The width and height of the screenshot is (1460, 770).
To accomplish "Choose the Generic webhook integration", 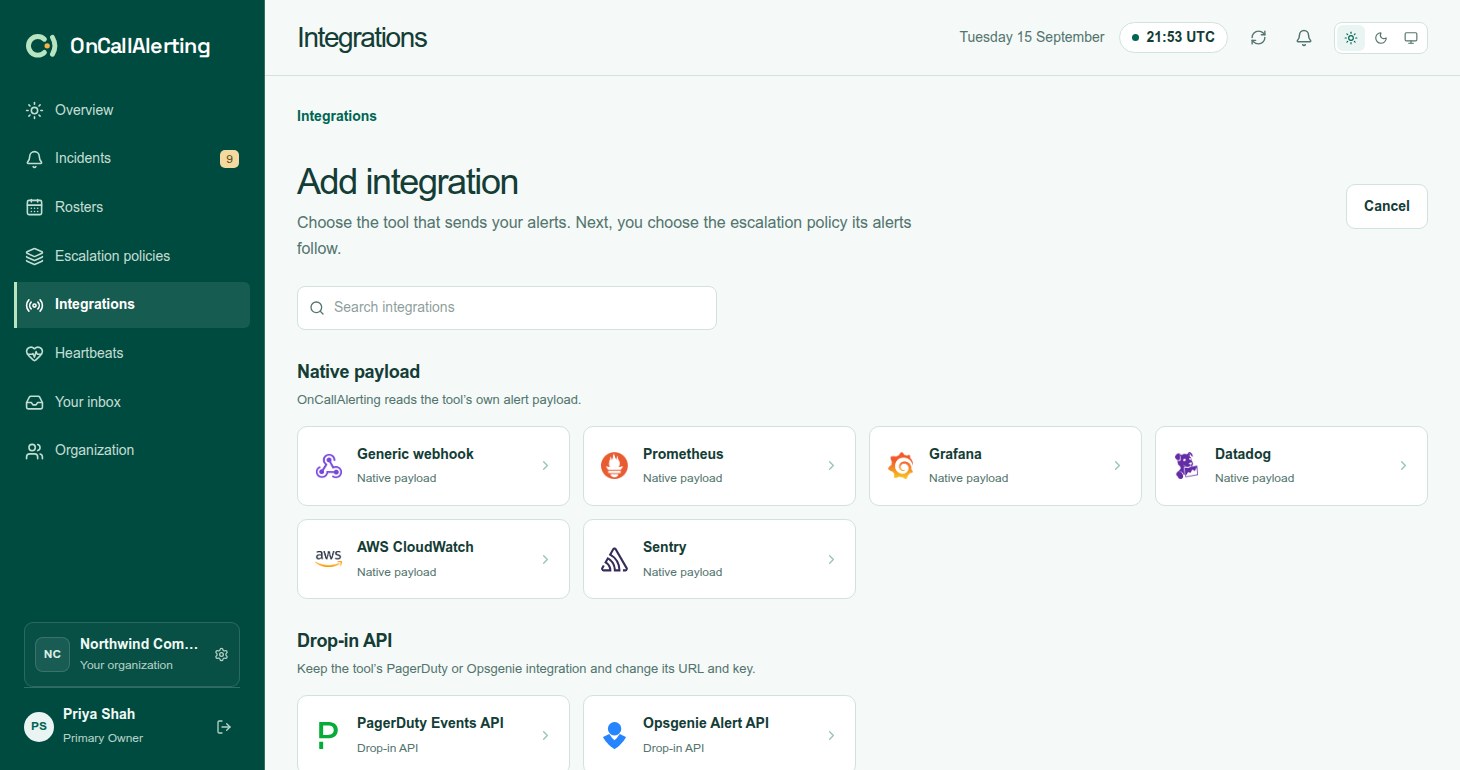I will [433, 466].
